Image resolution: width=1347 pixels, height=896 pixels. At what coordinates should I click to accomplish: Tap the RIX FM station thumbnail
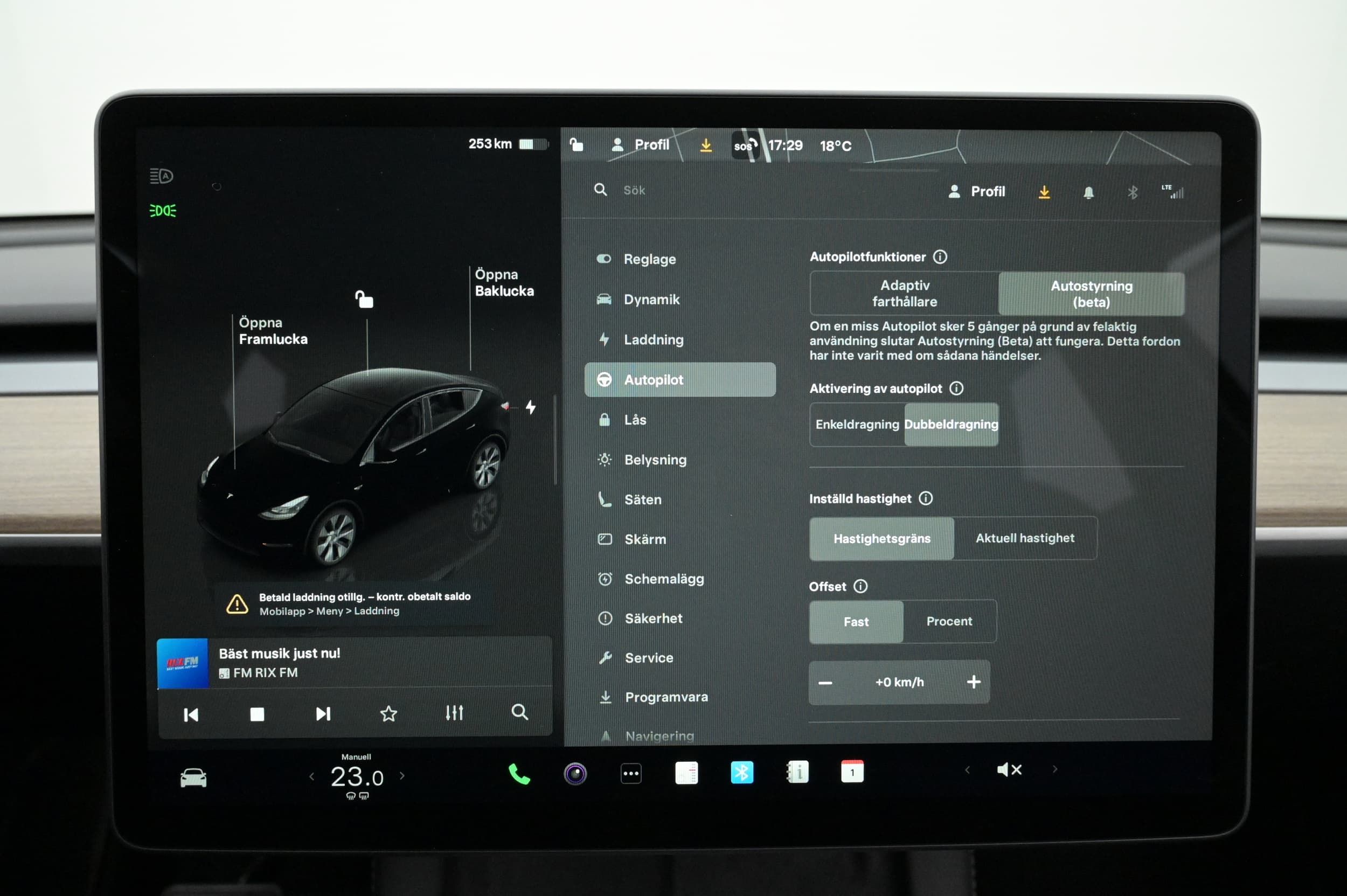[x=182, y=663]
